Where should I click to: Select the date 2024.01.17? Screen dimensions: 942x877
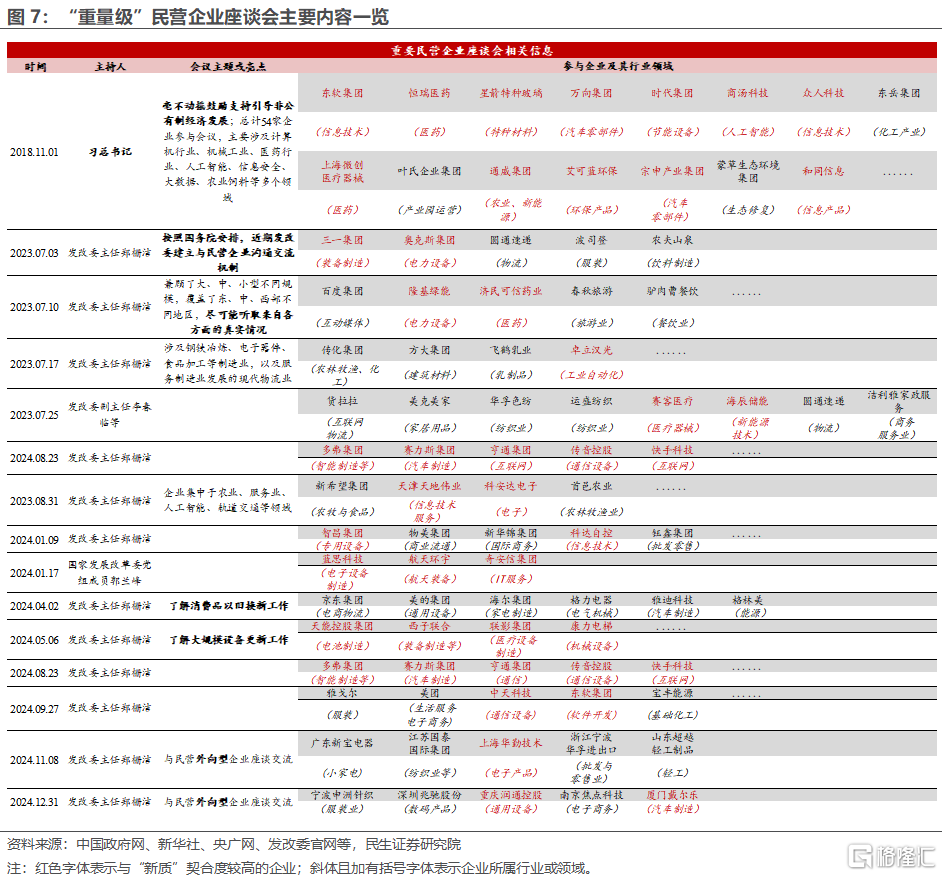[x=34, y=573]
